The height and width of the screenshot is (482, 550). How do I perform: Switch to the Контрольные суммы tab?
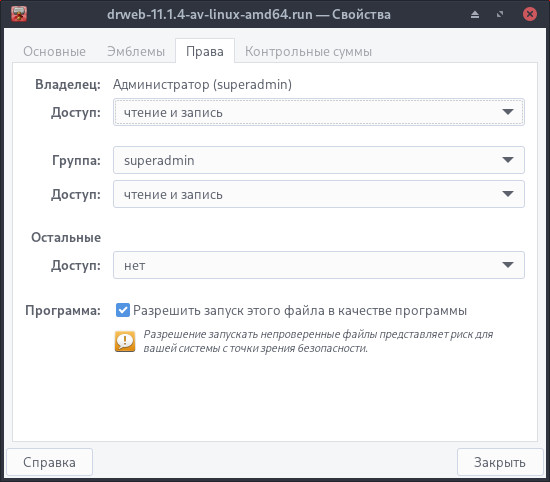308,52
